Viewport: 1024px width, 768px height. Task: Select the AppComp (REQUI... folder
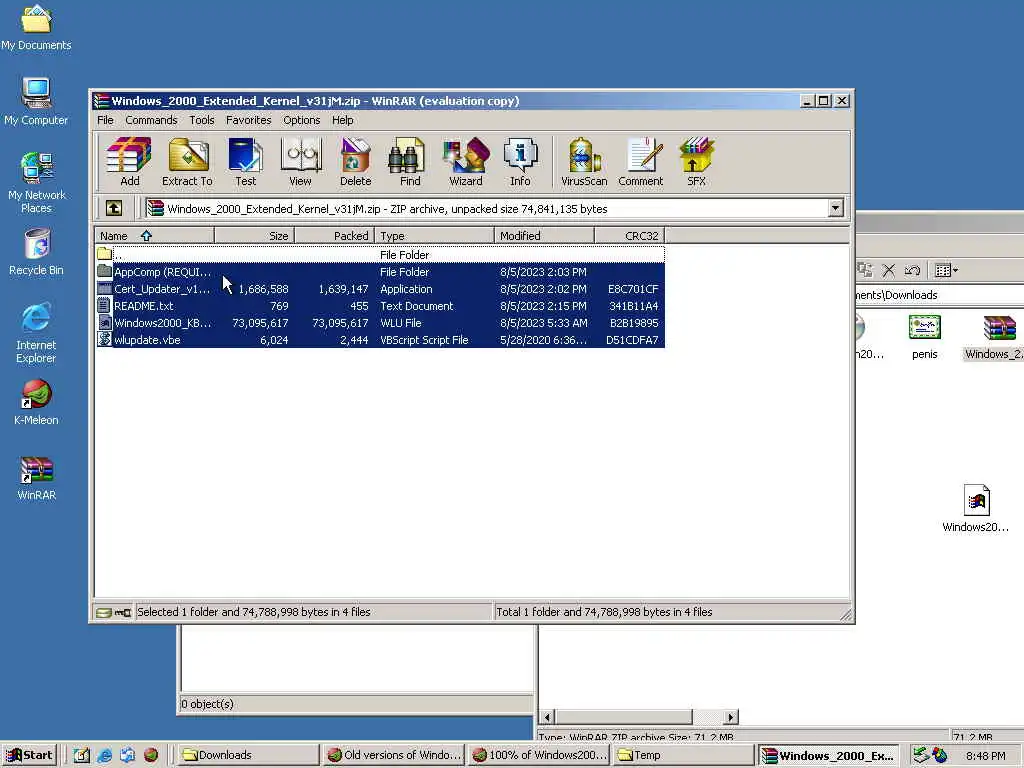pyautogui.click(x=380, y=272)
